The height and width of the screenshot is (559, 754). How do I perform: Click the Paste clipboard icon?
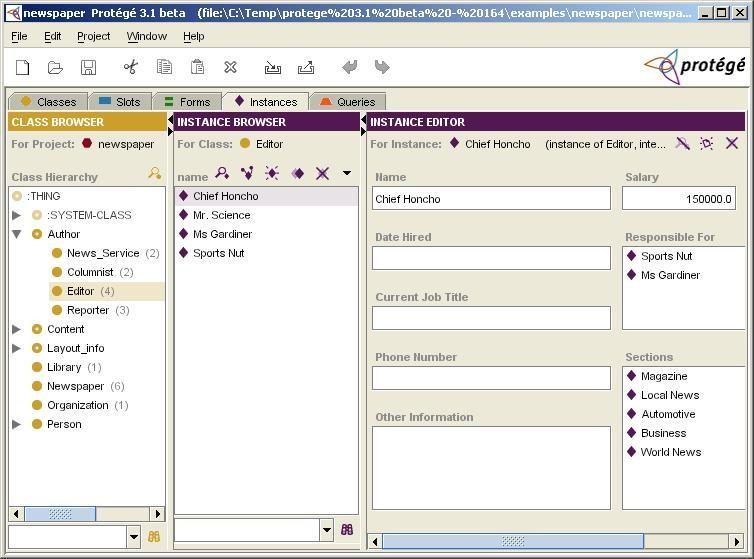pos(197,67)
